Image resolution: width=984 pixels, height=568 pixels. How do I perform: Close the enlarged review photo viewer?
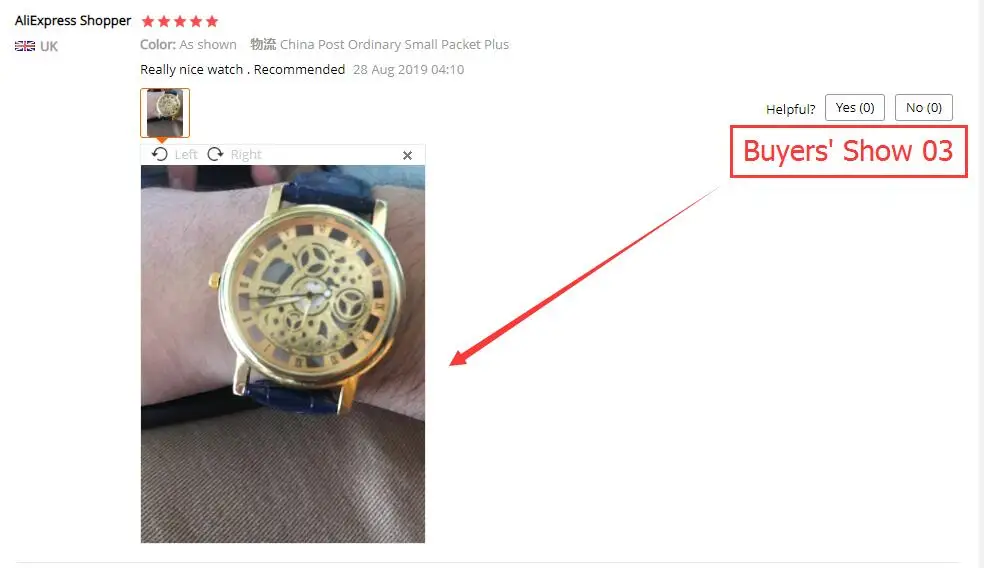coord(407,155)
